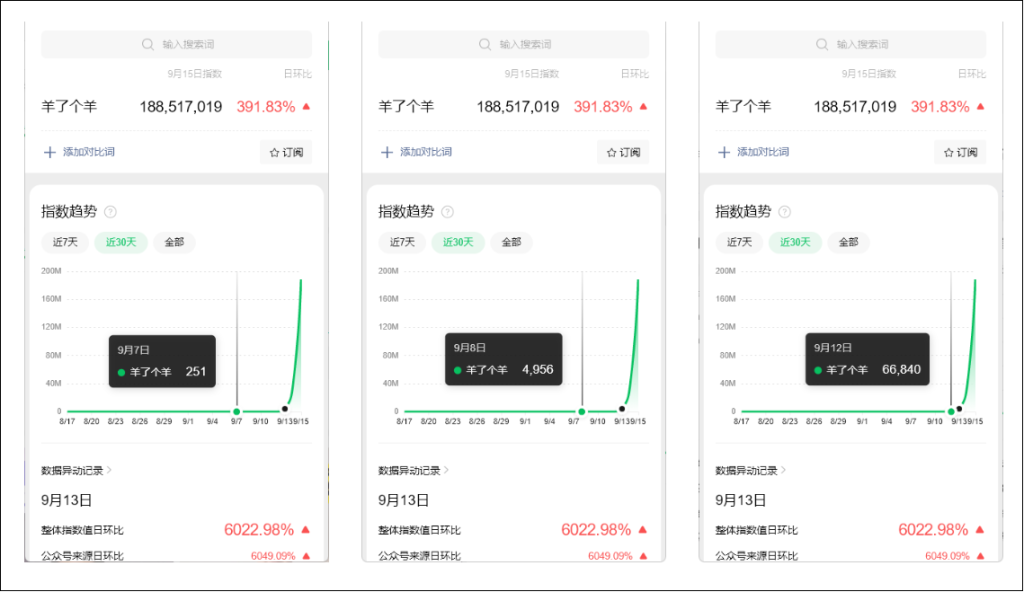Click the plus icon beside 添加对比词 in right panel

[x=724, y=152]
